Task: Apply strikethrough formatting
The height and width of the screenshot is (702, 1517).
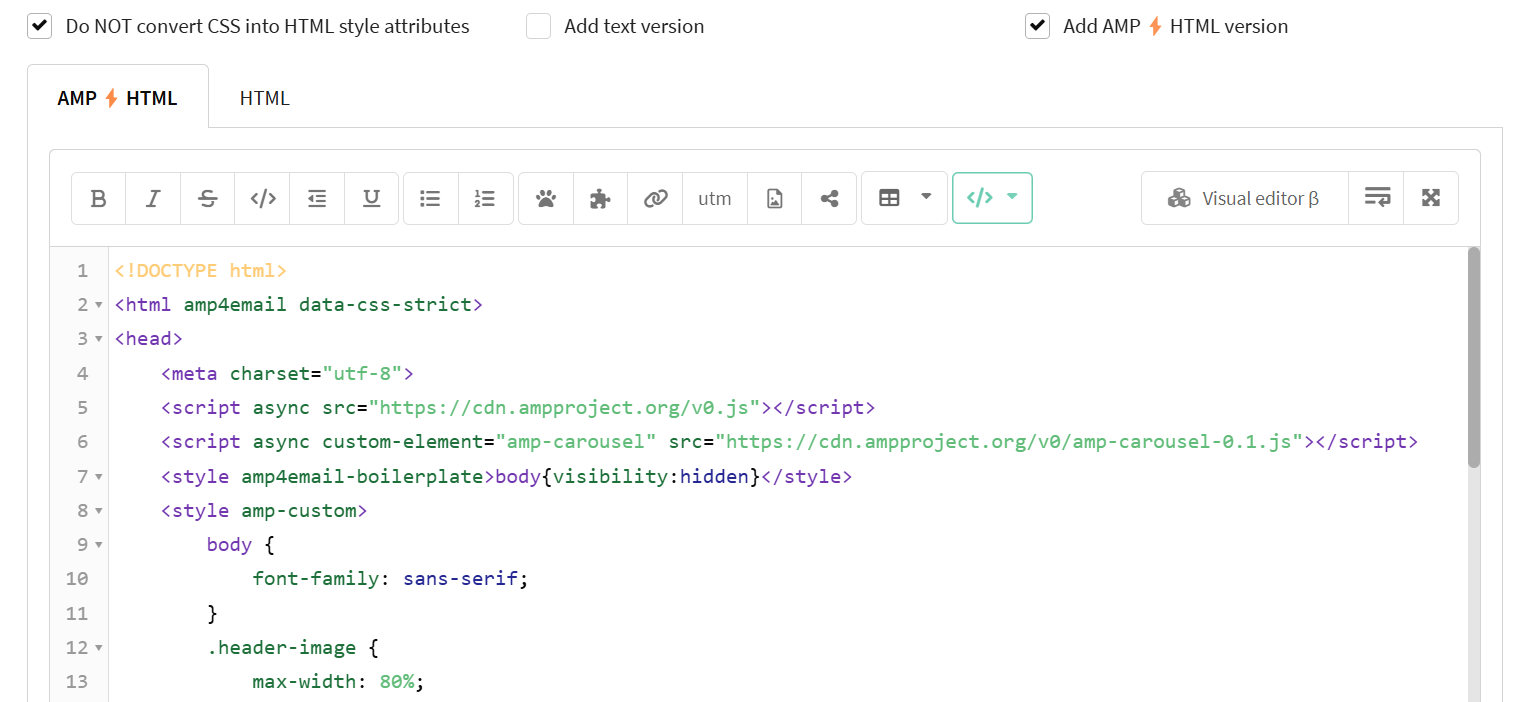Action: pyautogui.click(x=208, y=198)
